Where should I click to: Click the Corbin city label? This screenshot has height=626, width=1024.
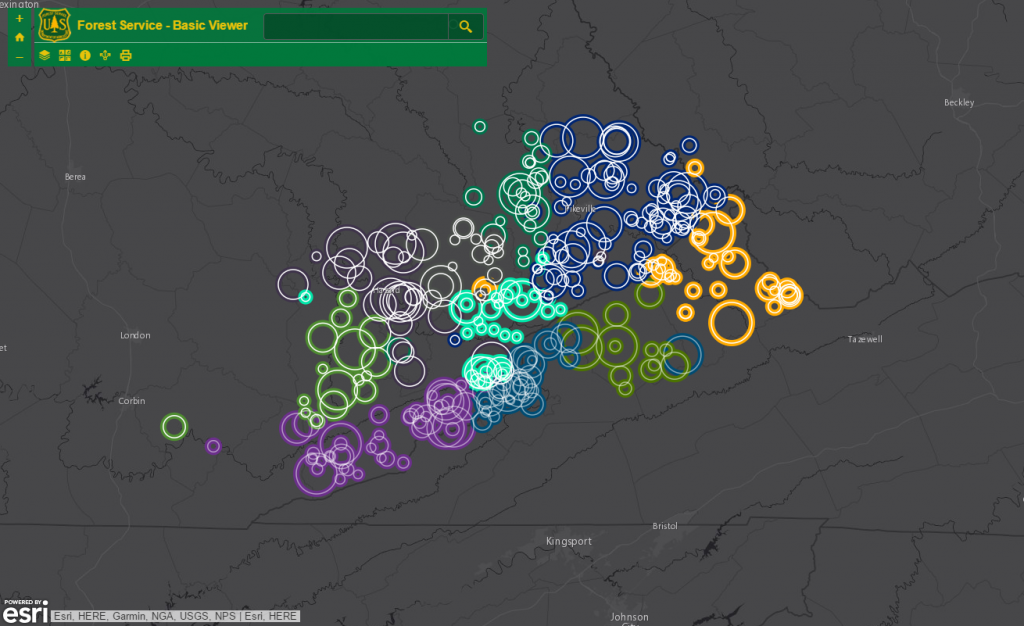(x=132, y=401)
